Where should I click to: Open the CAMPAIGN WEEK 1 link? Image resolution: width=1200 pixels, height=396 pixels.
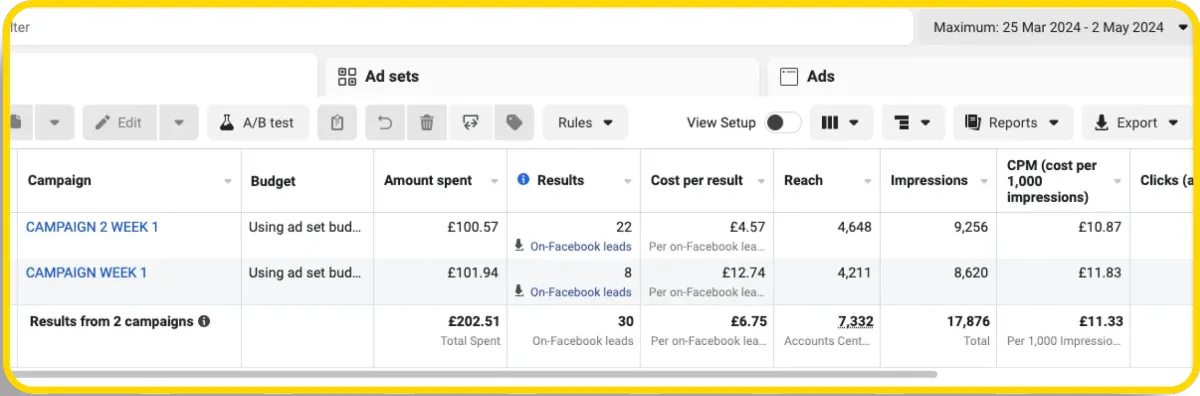tap(86, 272)
